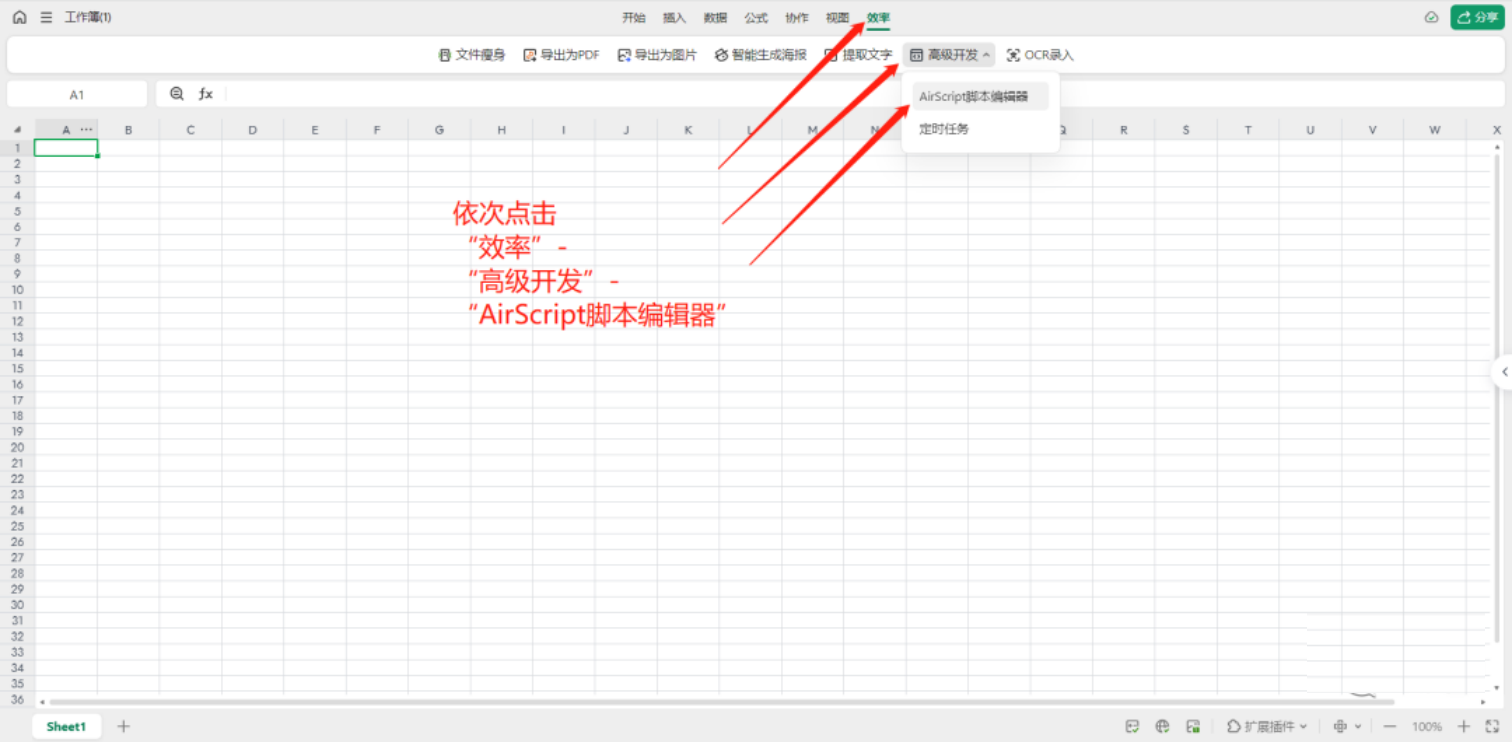Switch to the 开始 tab
This screenshot has width=1512, height=742.
[634, 18]
